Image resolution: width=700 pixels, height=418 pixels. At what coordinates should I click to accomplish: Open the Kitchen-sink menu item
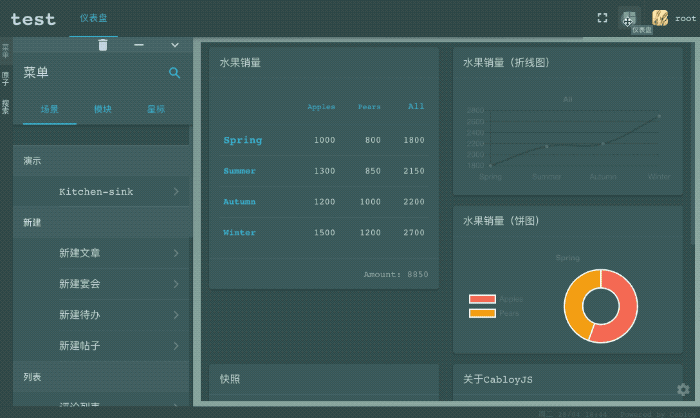coord(101,192)
